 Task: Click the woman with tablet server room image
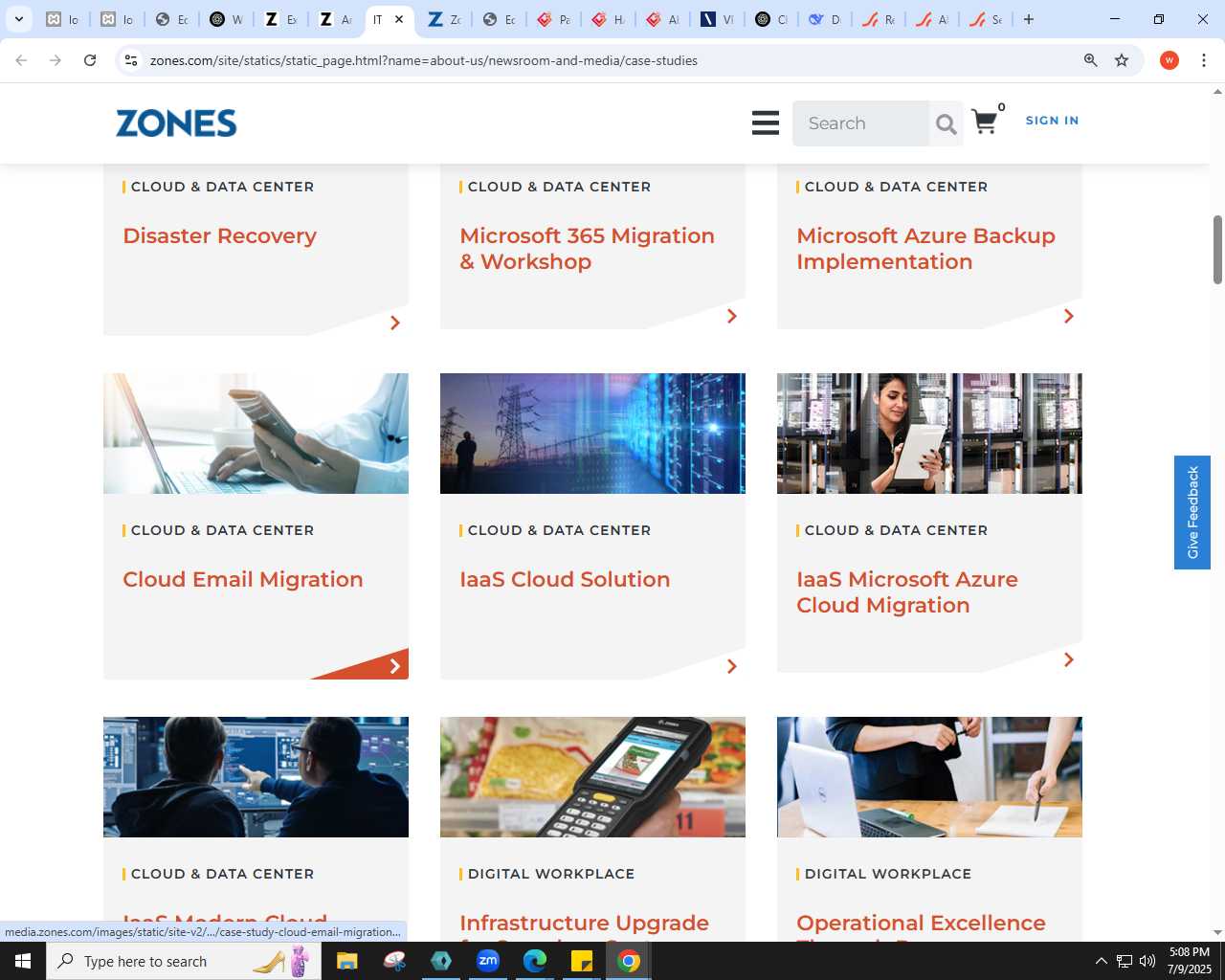tap(929, 434)
